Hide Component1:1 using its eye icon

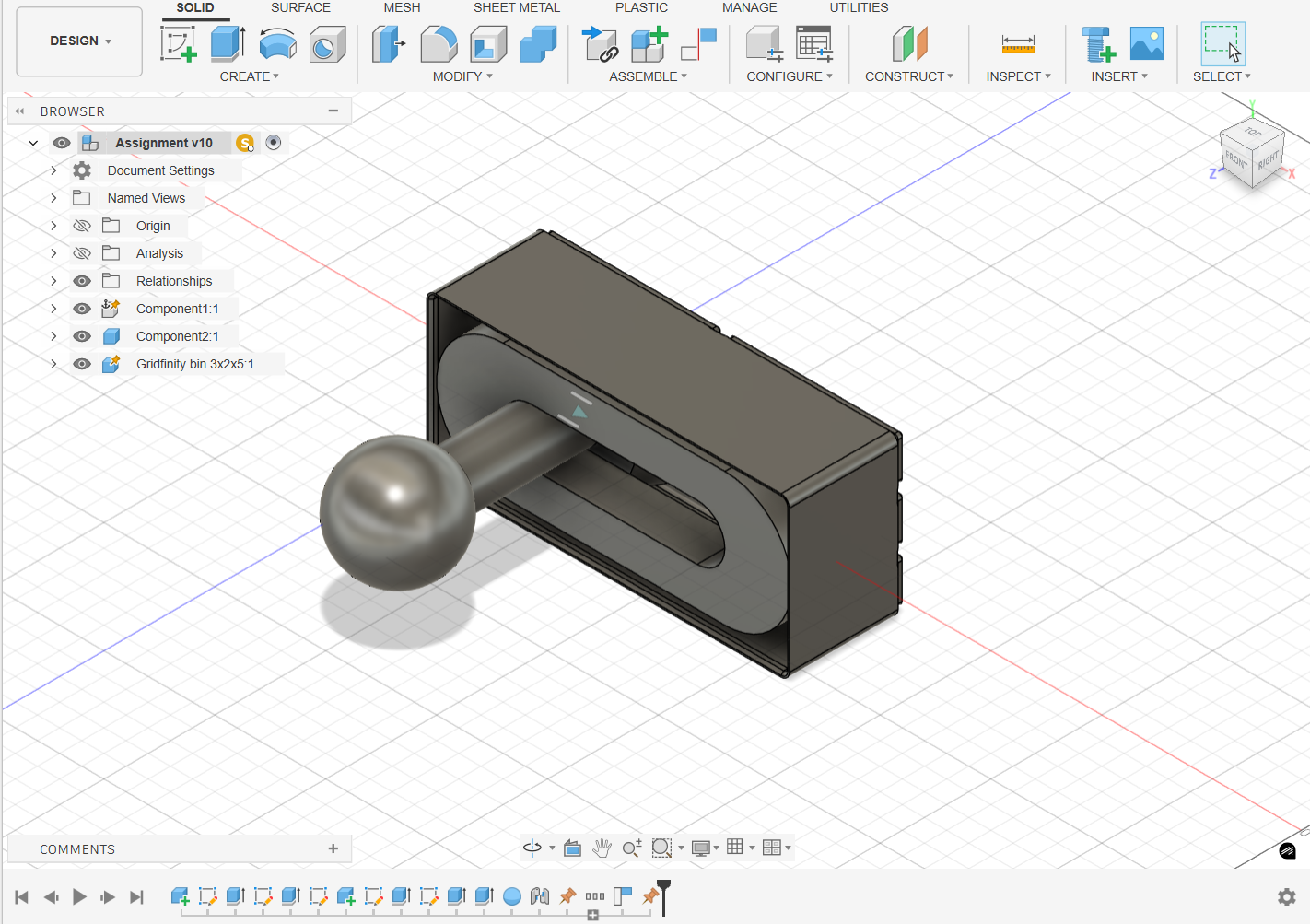(x=82, y=309)
